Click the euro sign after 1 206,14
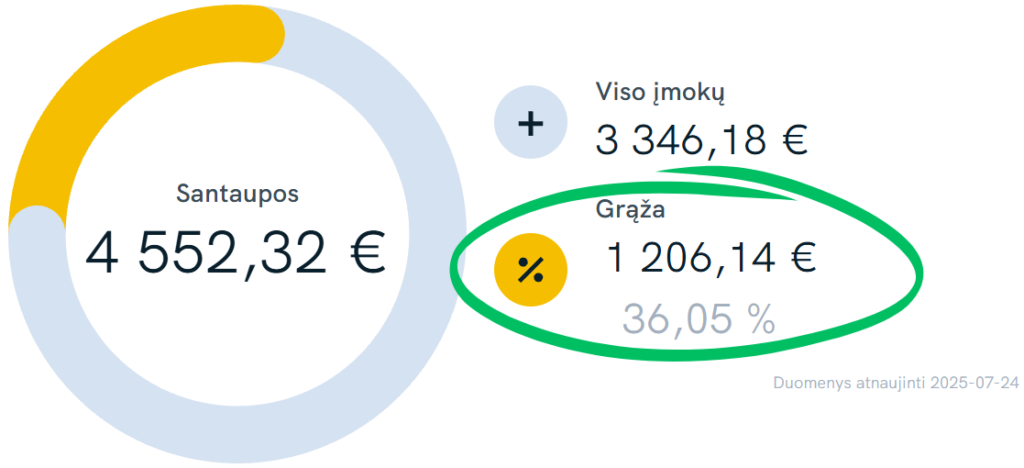The height and width of the screenshot is (468, 1024). point(798,257)
